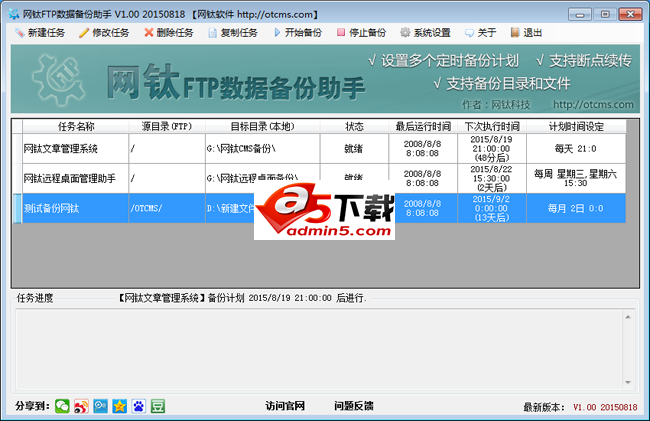The height and width of the screenshot is (421, 650).
Task: Click the 状态 column header
Action: (354, 126)
